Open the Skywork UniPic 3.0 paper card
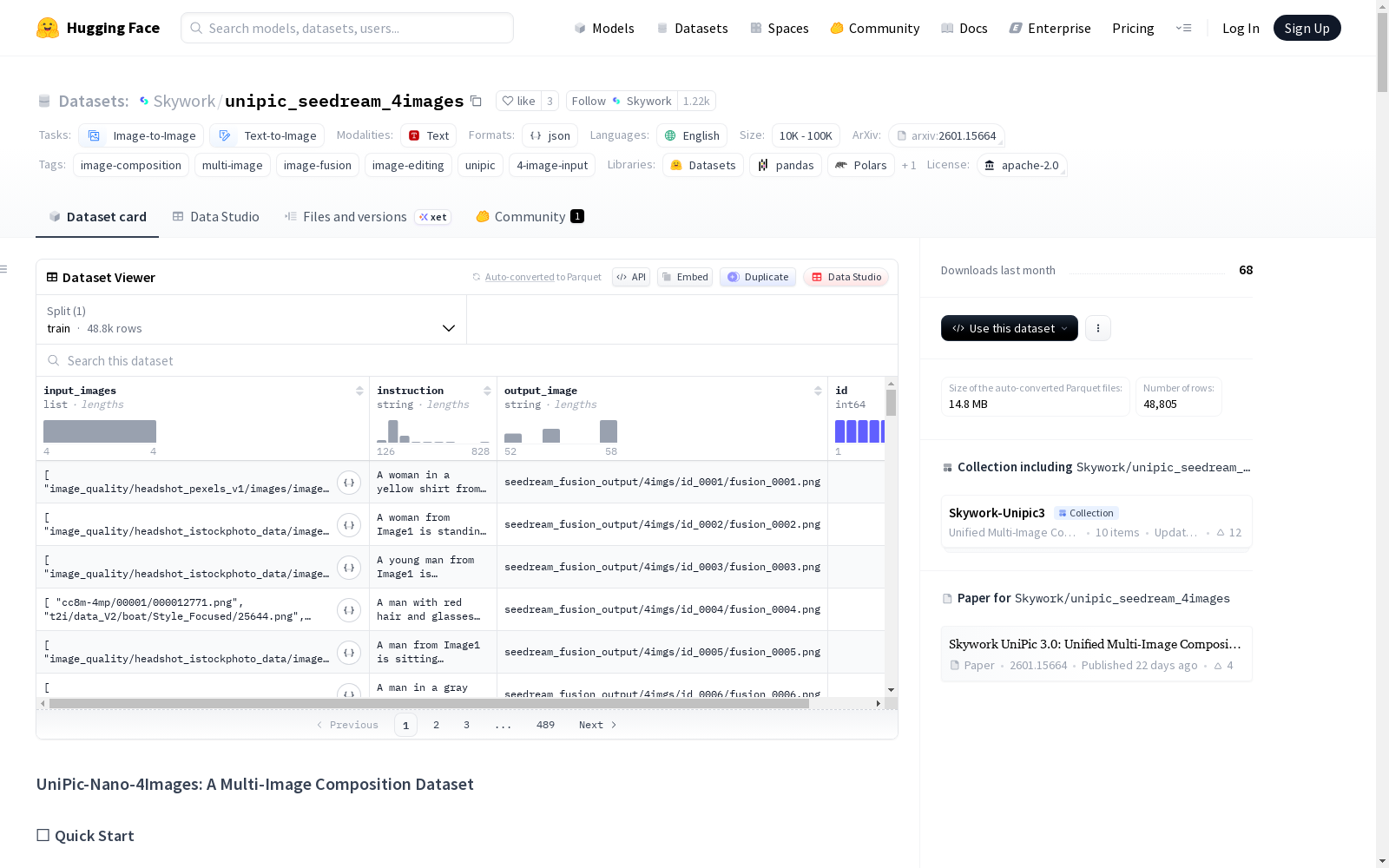This screenshot has width=1389, height=868. [x=1096, y=654]
